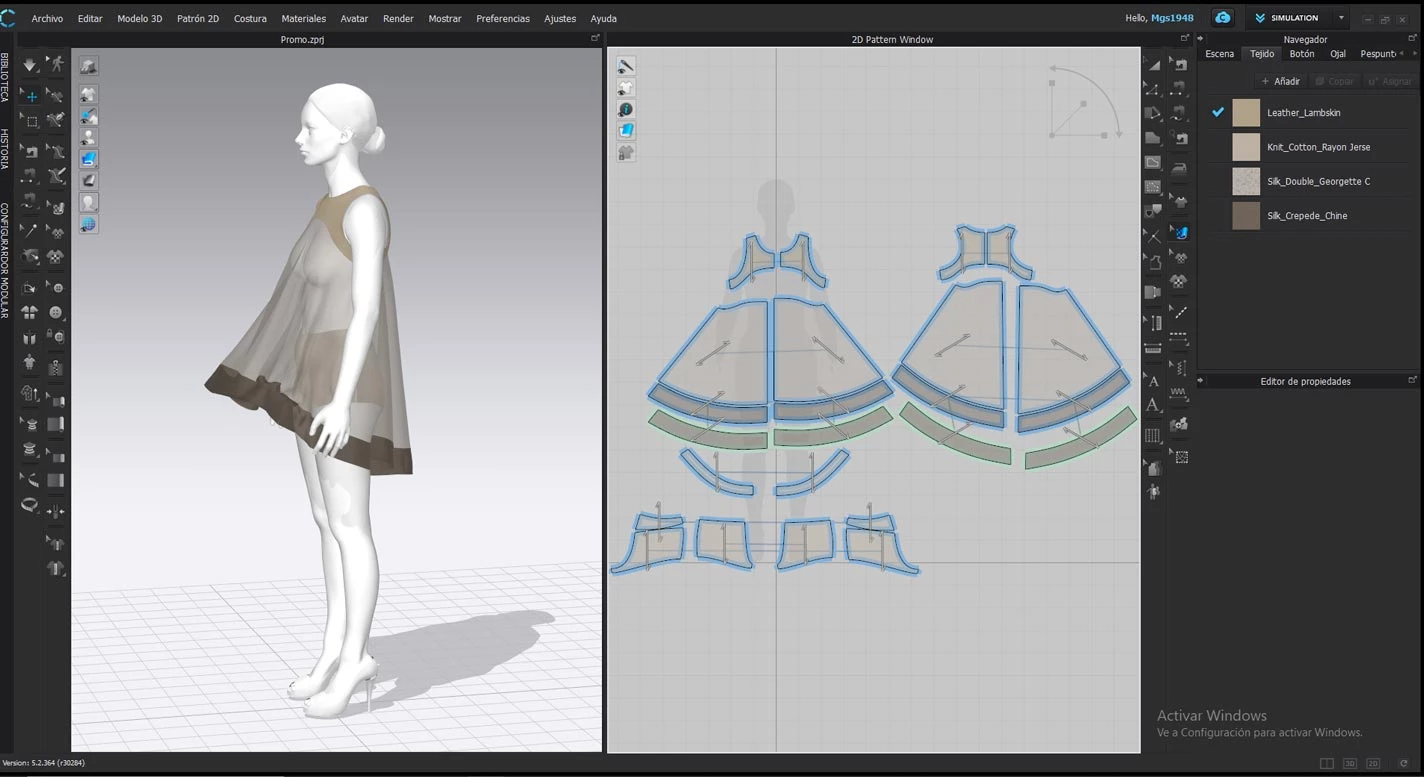Open the vertical BIBLIOTECA side panel
The width and height of the screenshot is (1424, 777).
[x=5, y=78]
